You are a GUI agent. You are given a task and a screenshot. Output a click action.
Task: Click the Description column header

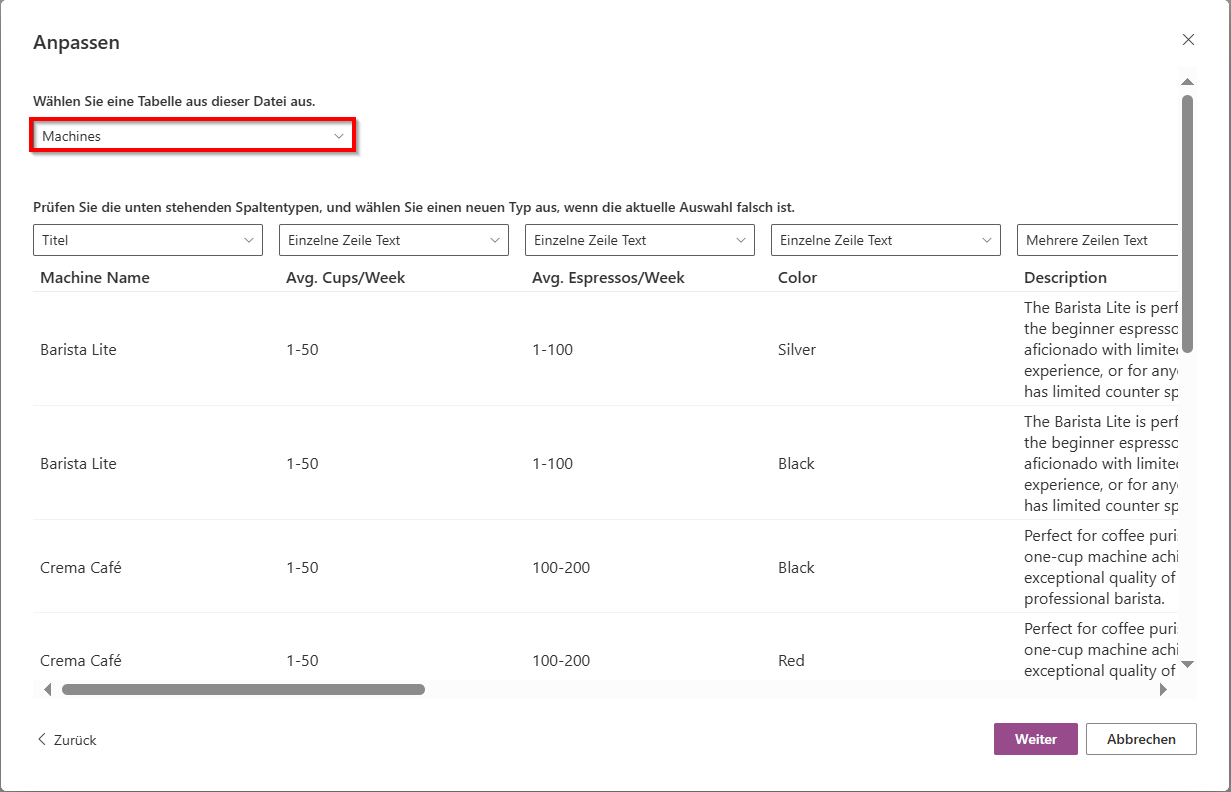click(1065, 277)
